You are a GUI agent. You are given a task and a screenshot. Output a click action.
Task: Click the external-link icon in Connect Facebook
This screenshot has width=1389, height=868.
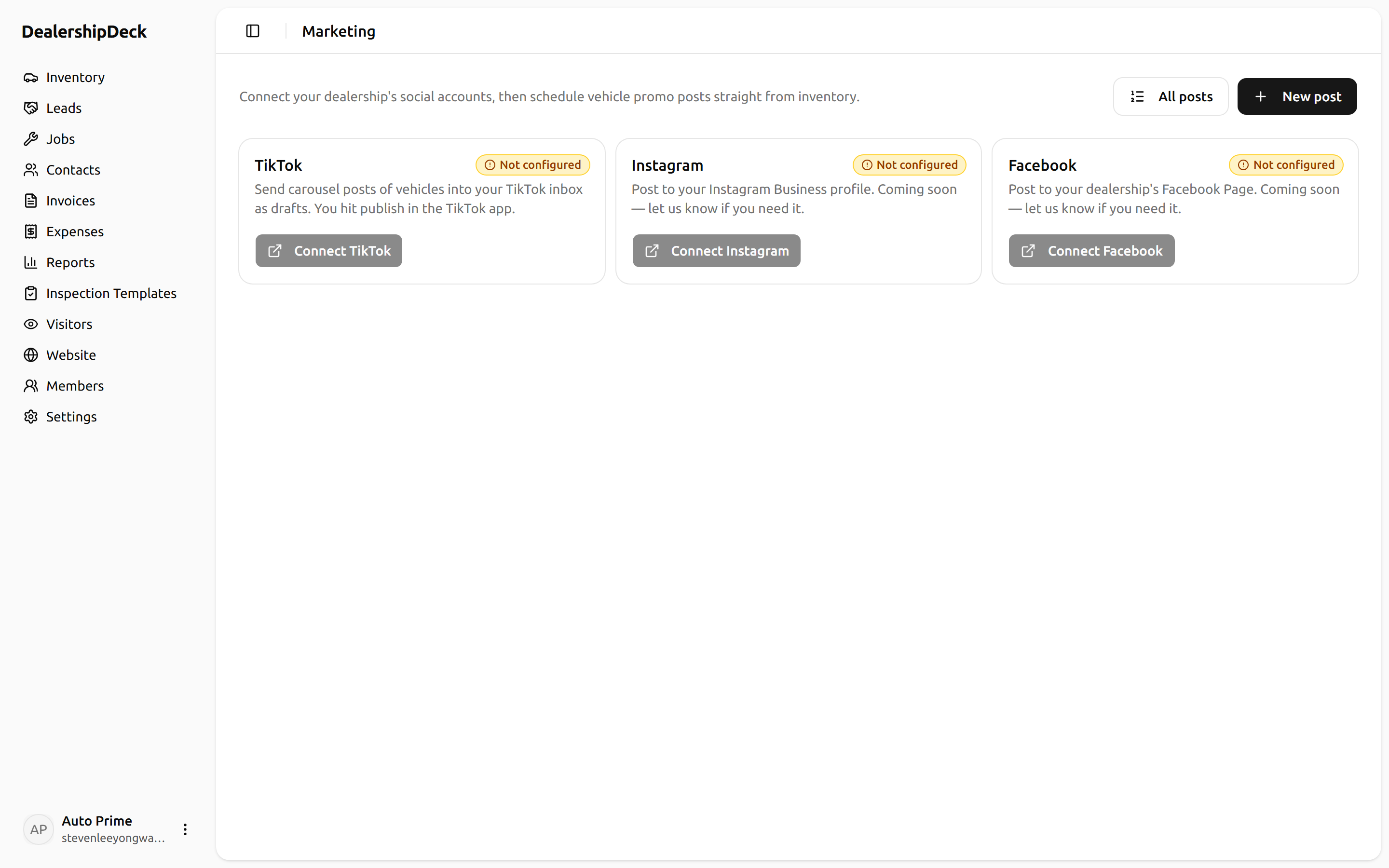(1029, 251)
